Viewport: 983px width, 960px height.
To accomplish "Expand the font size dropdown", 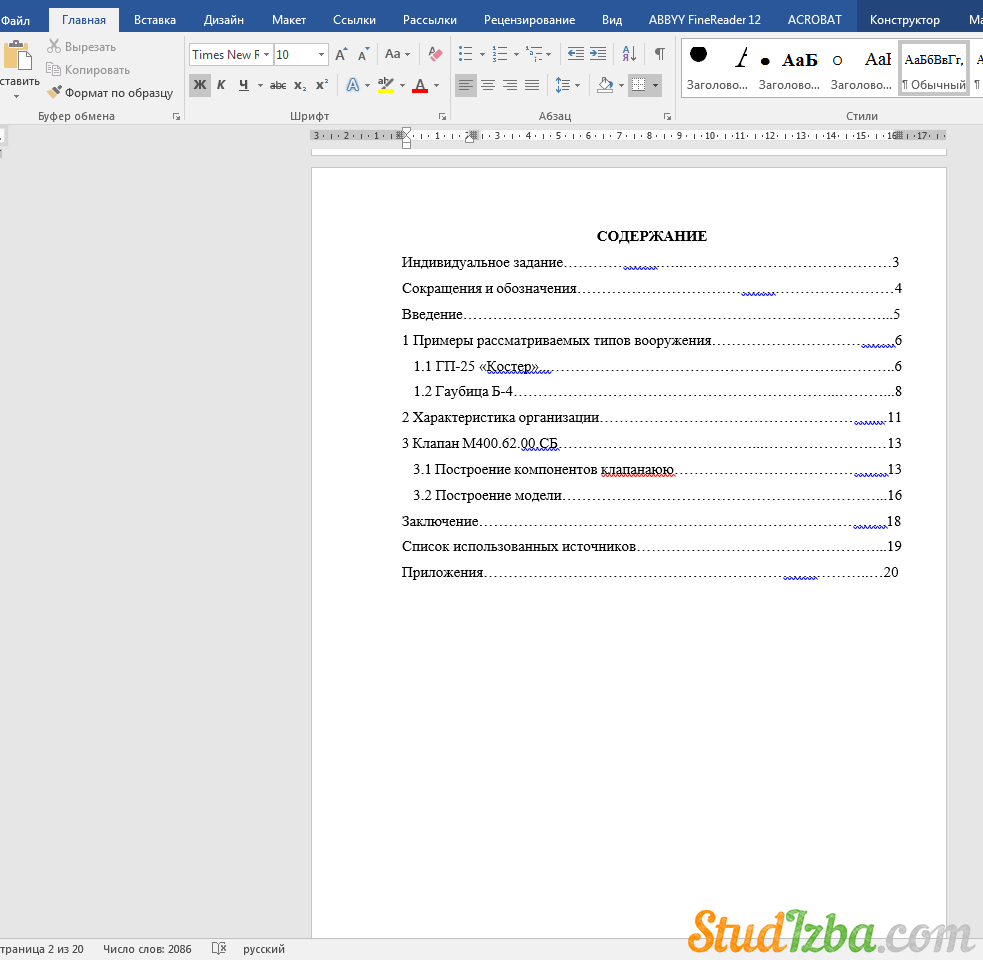I will coord(321,54).
